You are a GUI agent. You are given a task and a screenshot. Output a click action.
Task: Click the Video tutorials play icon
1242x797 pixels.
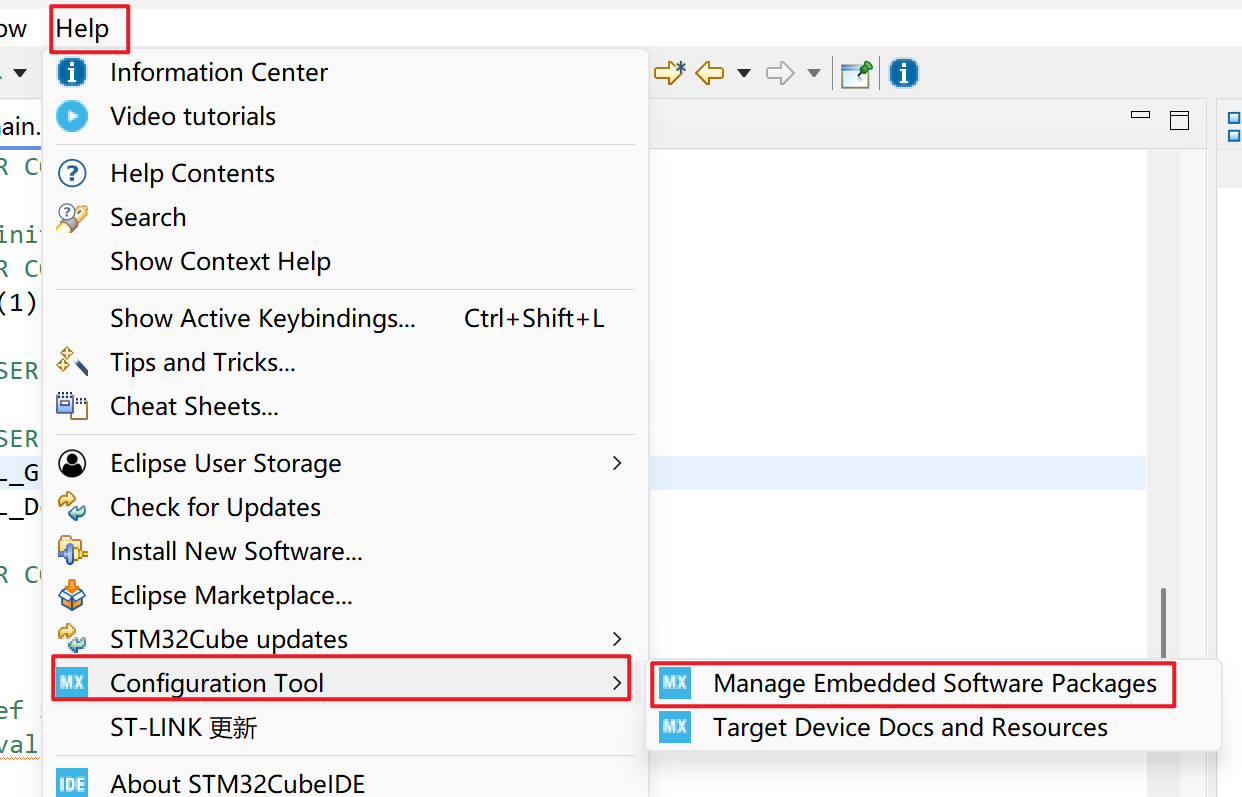(x=72, y=116)
